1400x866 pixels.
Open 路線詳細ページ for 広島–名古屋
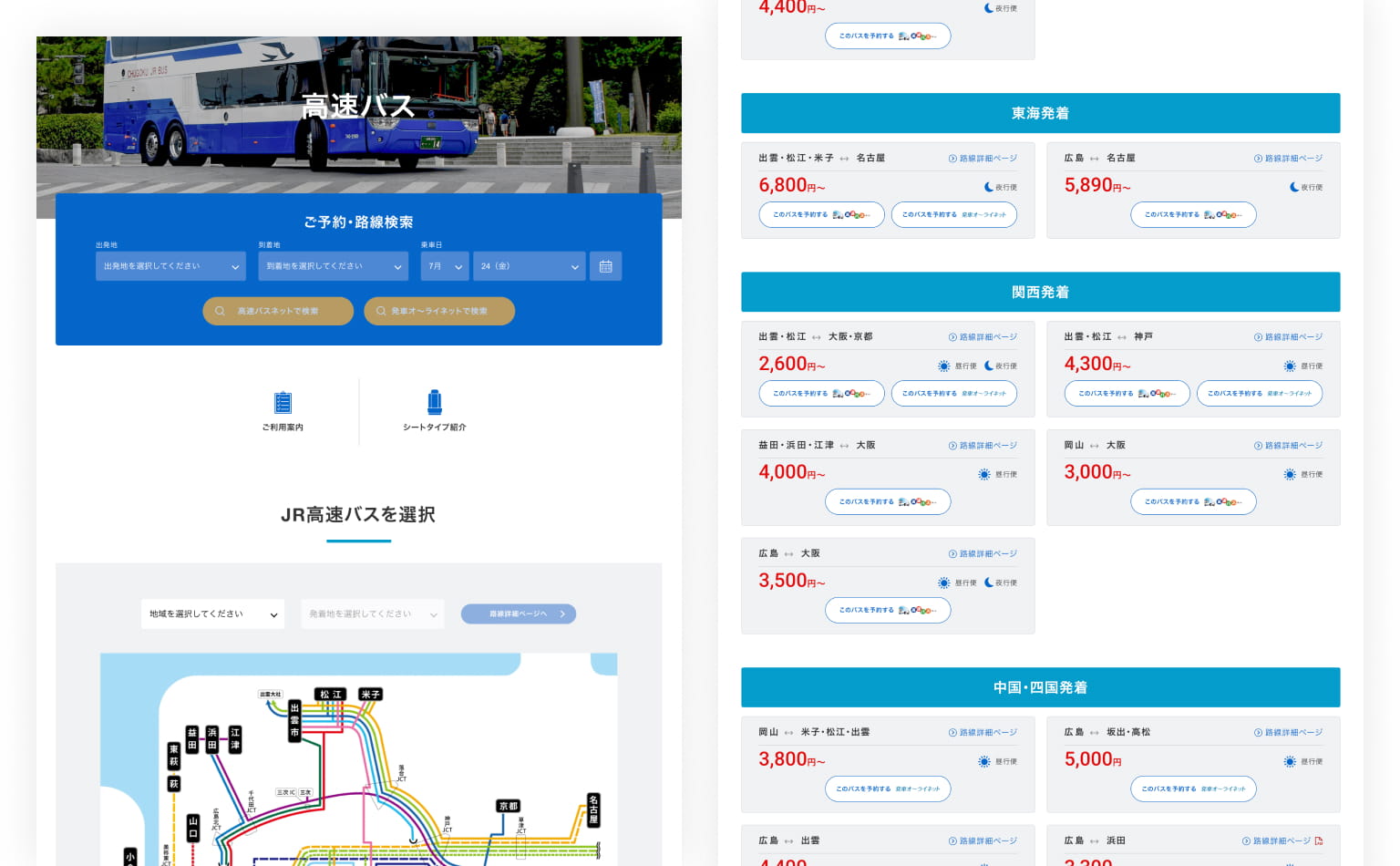point(1288,159)
